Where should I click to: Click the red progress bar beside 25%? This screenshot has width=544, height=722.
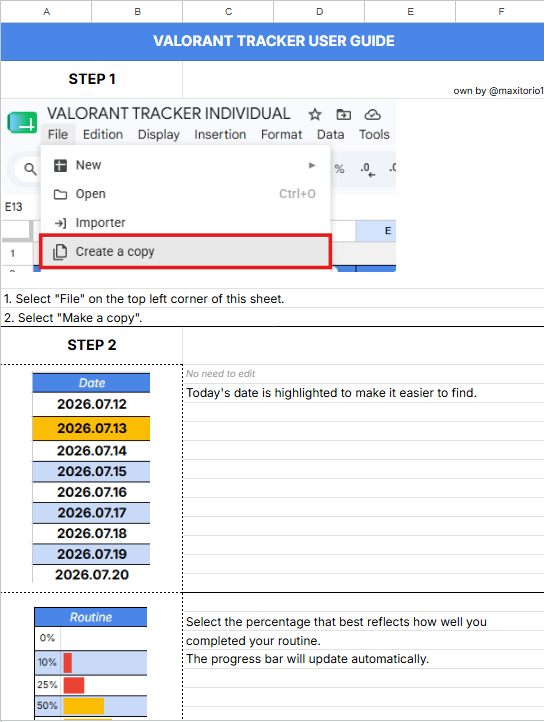click(x=74, y=685)
